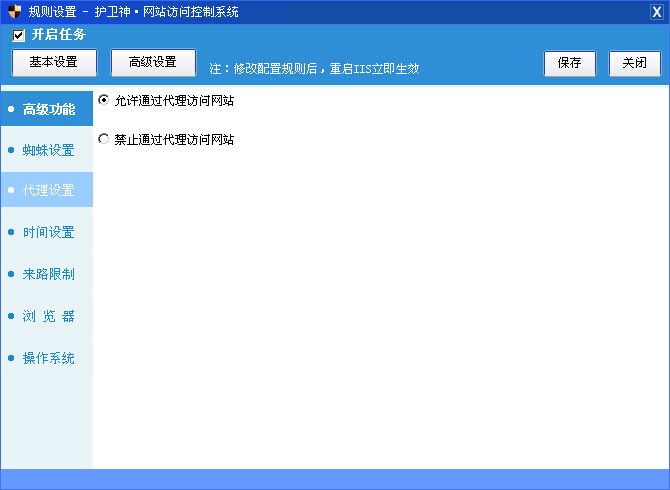This screenshot has width=670, height=490.
Task: Open 时间设置 in the sidebar
Action: point(47,232)
